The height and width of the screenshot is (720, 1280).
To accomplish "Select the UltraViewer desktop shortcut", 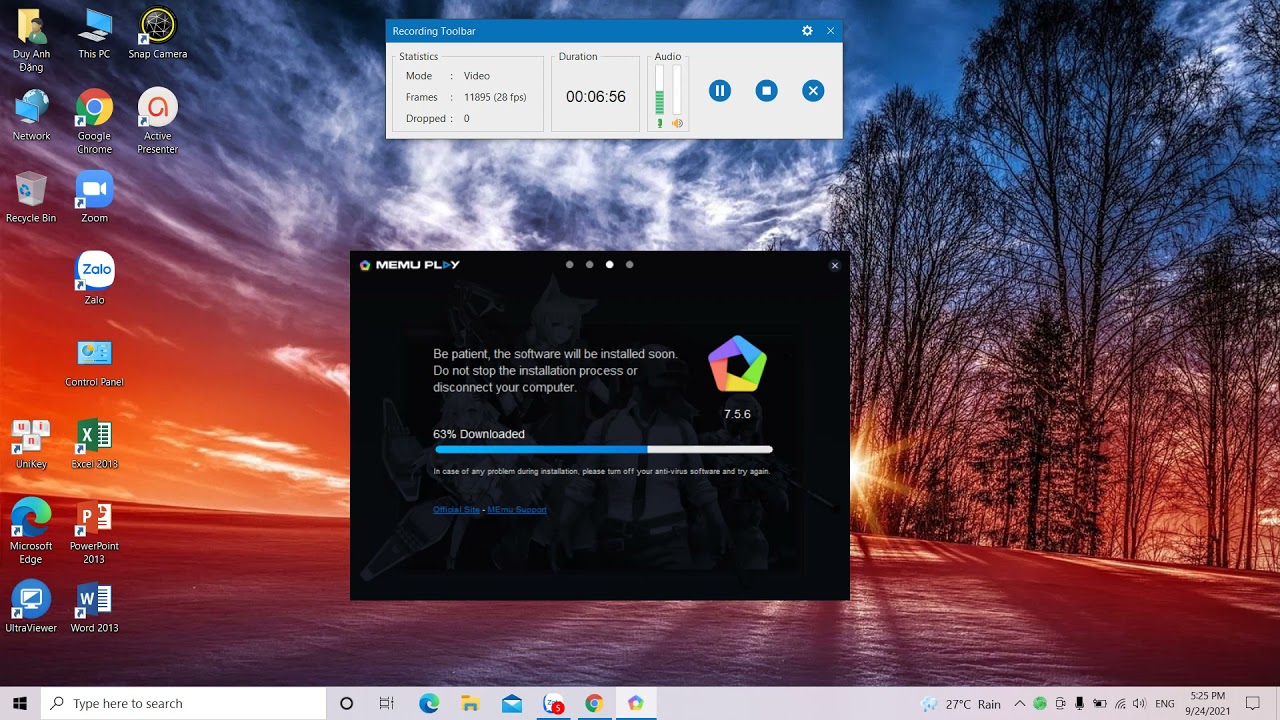I will coord(31,608).
